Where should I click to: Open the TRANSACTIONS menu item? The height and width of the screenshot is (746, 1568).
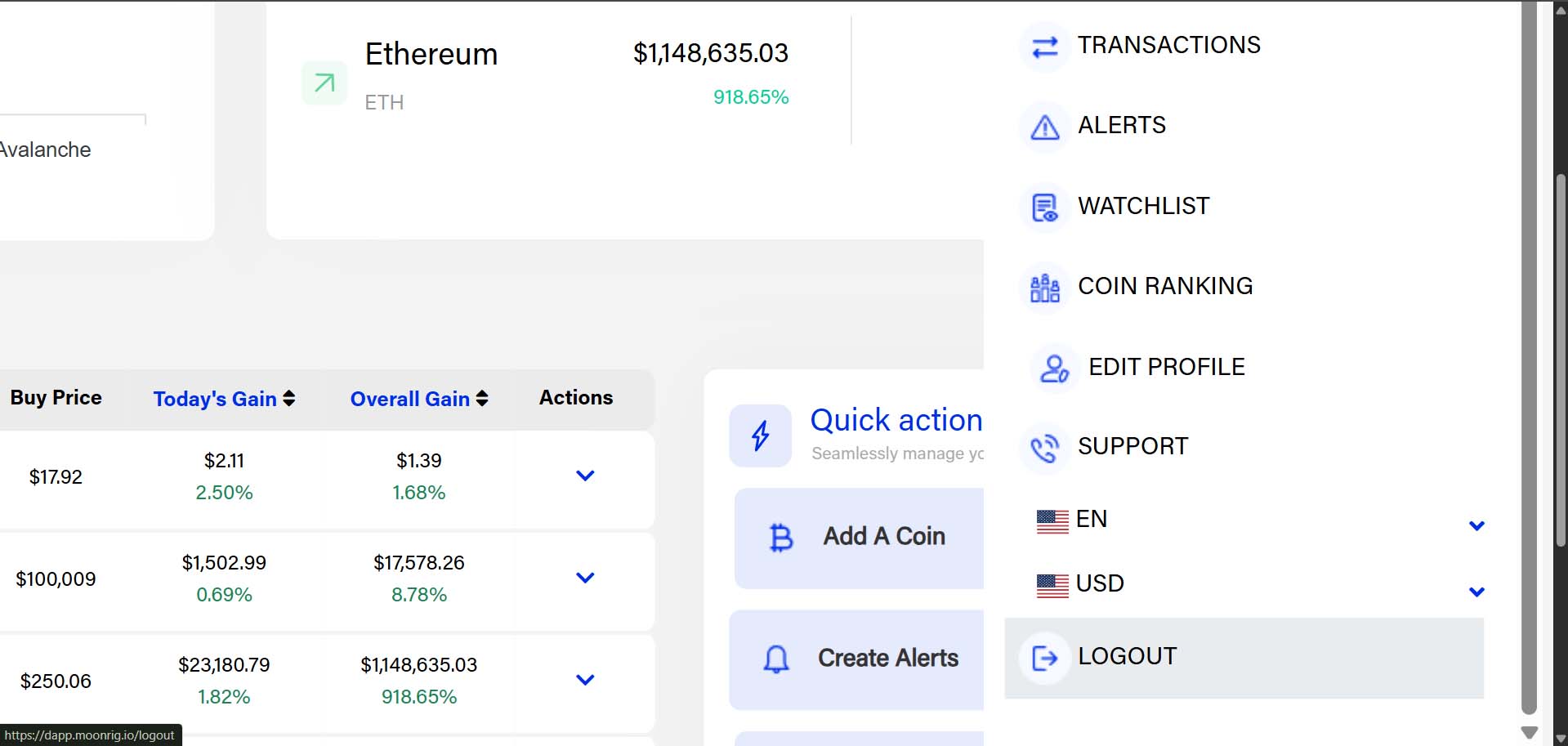click(1168, 45)
